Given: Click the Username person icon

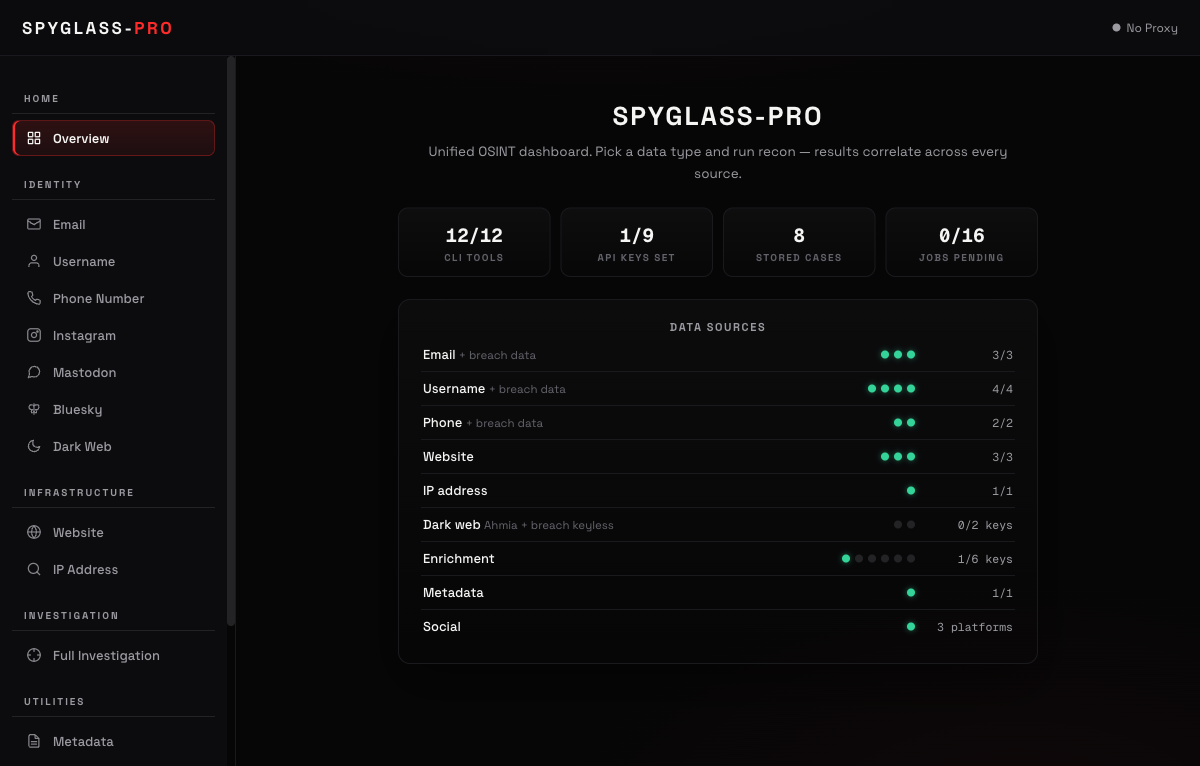Looking at the screenshot, I should tap(34, 261).
